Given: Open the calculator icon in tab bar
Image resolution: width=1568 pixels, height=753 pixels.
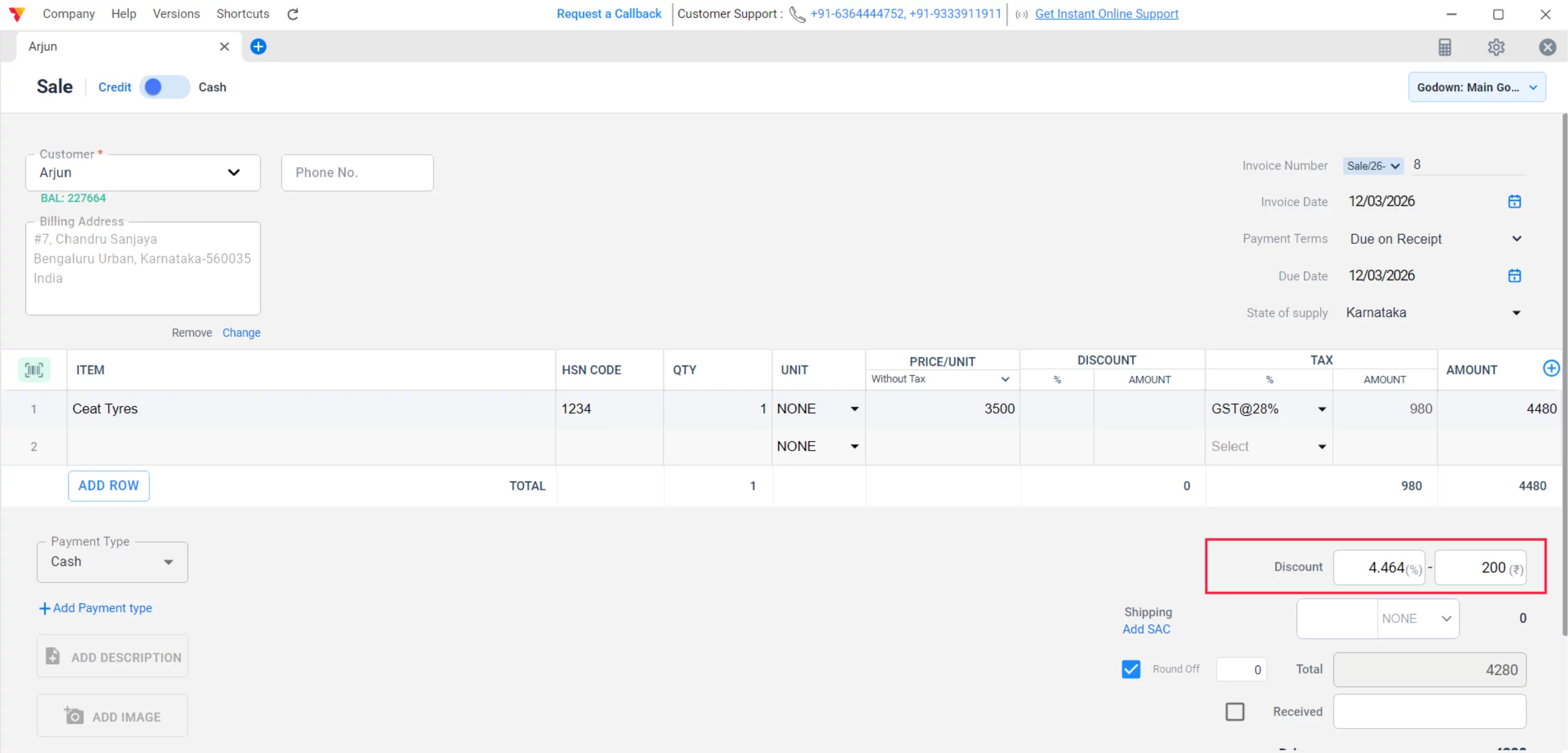Looking at the screenshot, I should 1444,47.
